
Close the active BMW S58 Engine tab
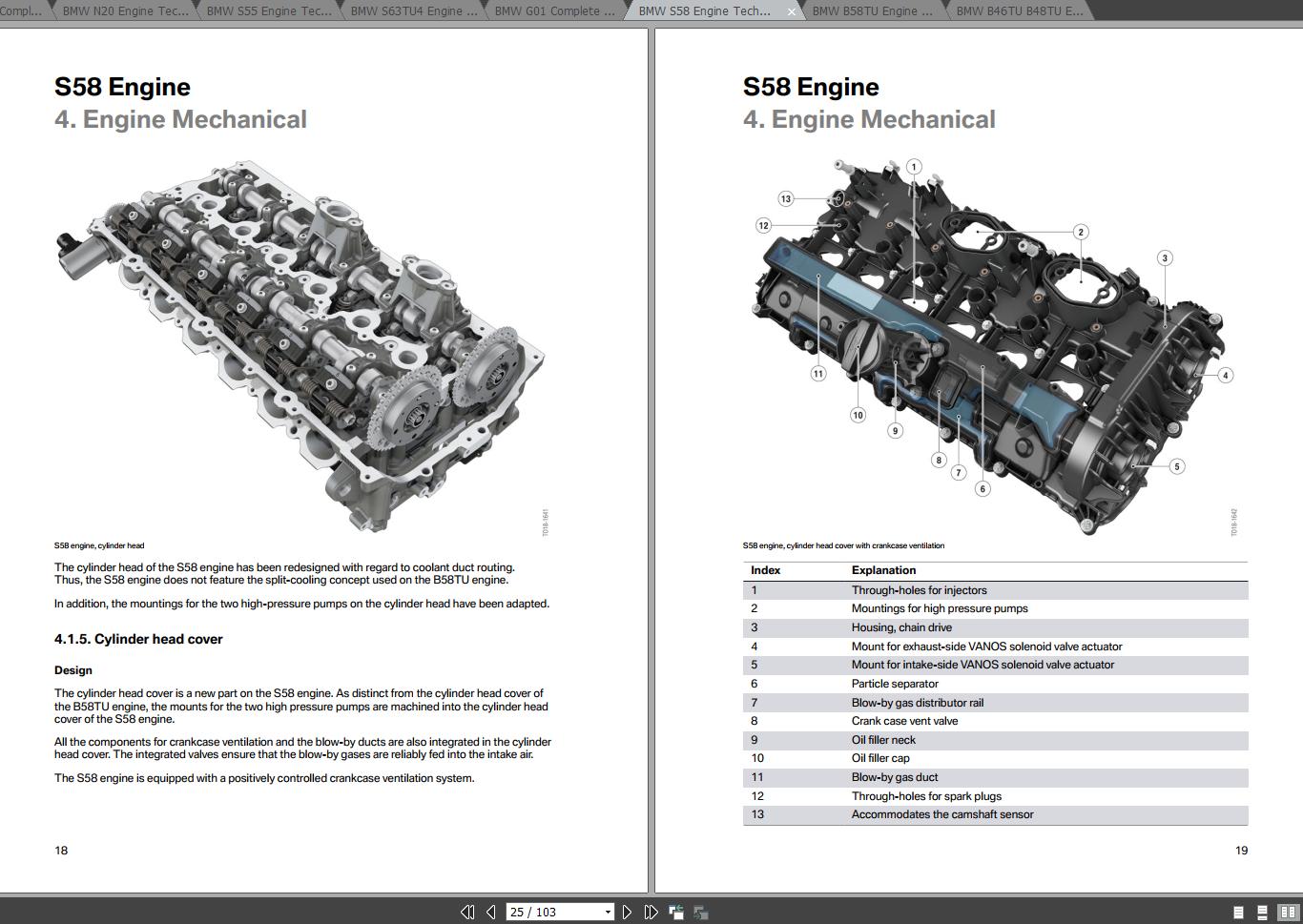(792, 11)
